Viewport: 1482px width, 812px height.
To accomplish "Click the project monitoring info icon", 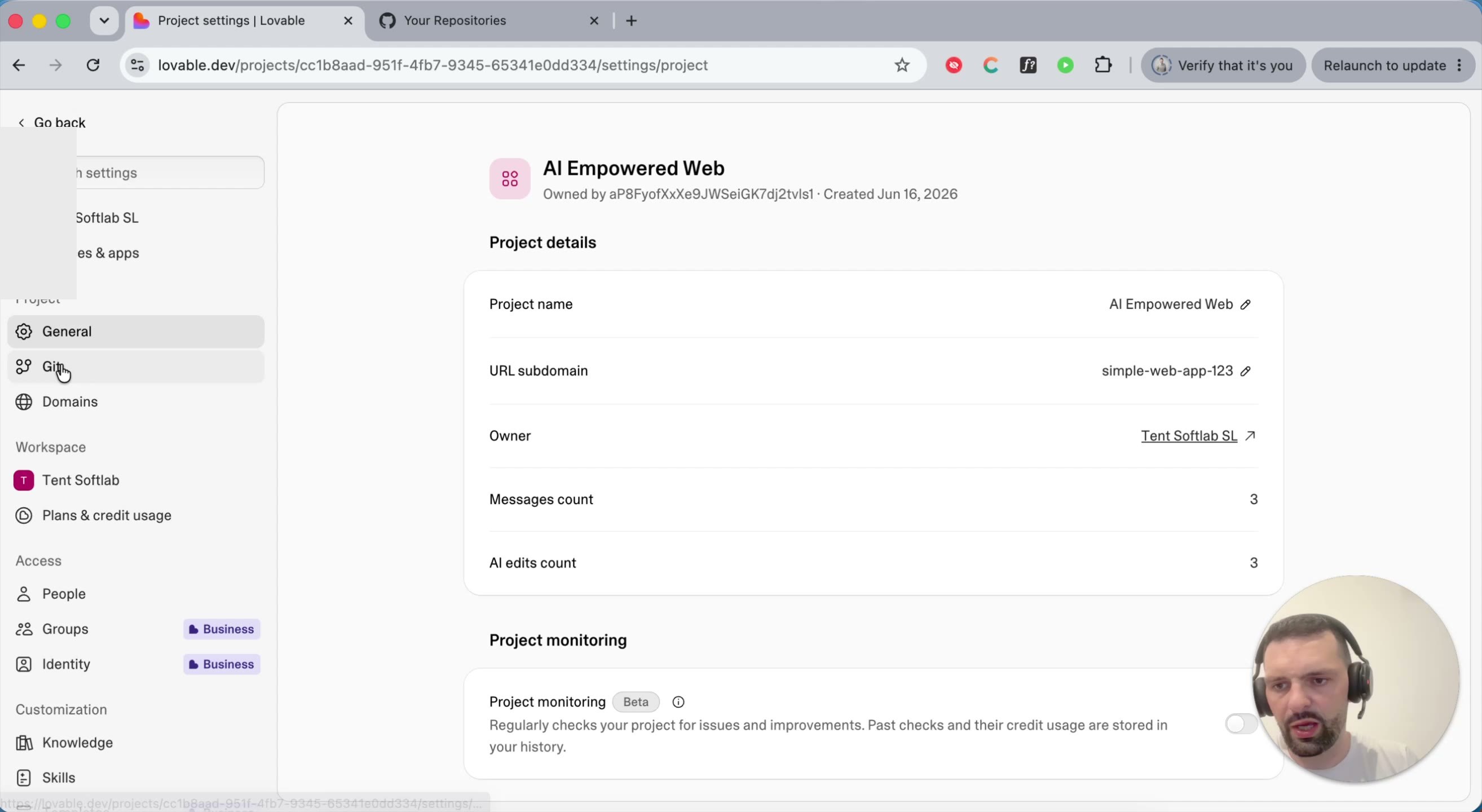I will (678, 702).
